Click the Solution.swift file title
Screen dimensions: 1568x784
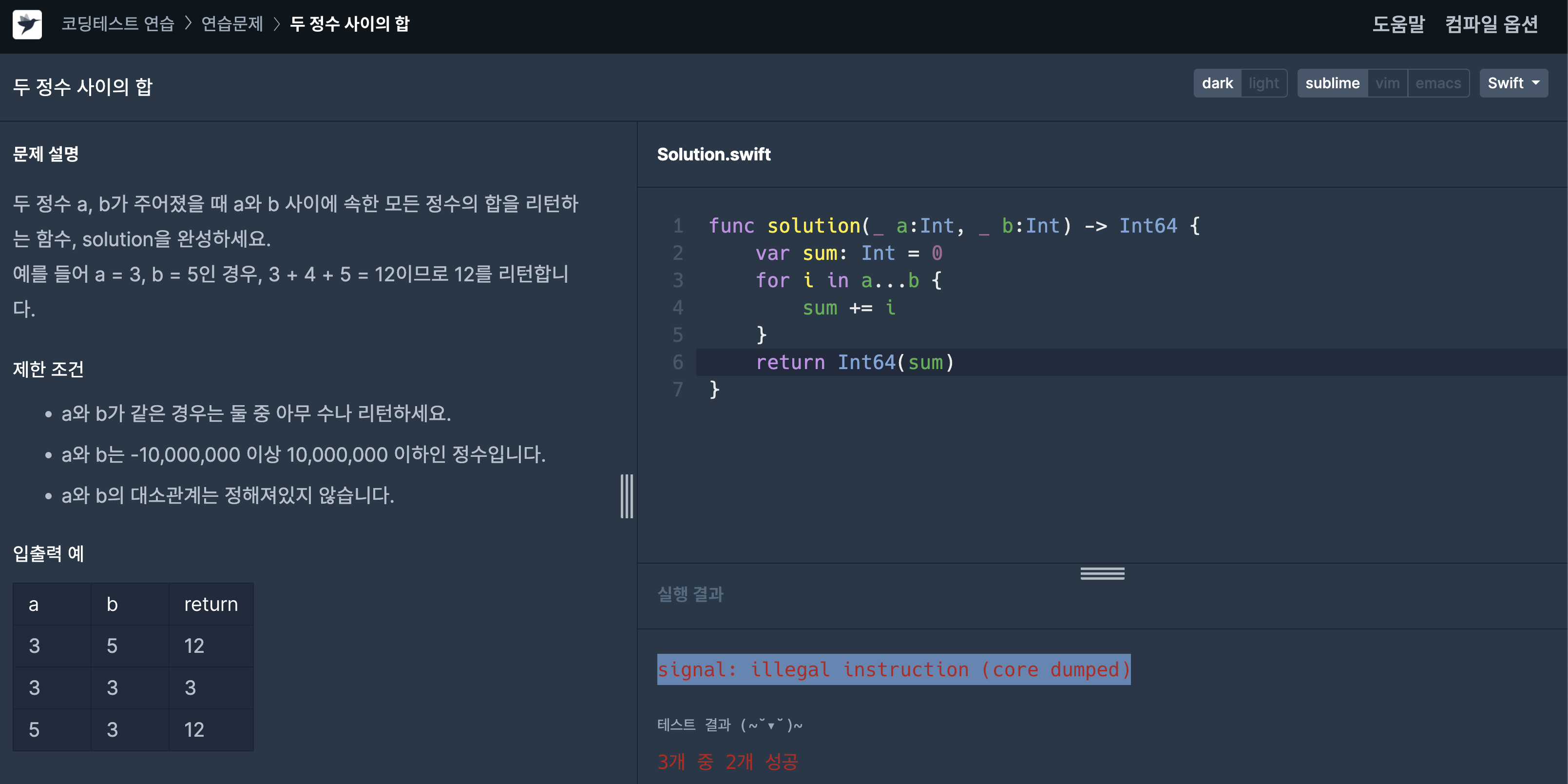tap(713, 154)
